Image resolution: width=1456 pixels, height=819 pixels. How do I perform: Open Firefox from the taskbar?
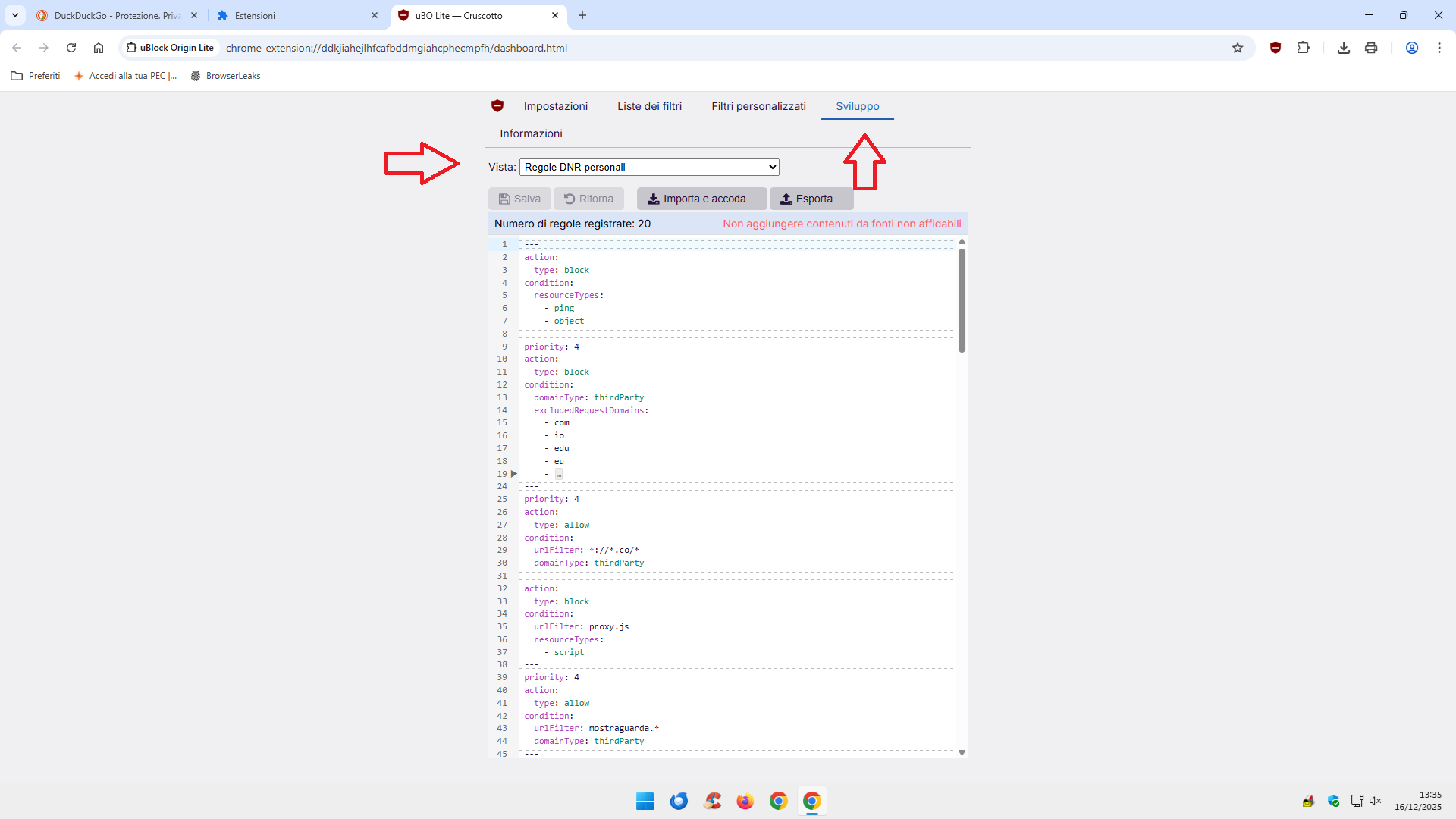point(745,801)
